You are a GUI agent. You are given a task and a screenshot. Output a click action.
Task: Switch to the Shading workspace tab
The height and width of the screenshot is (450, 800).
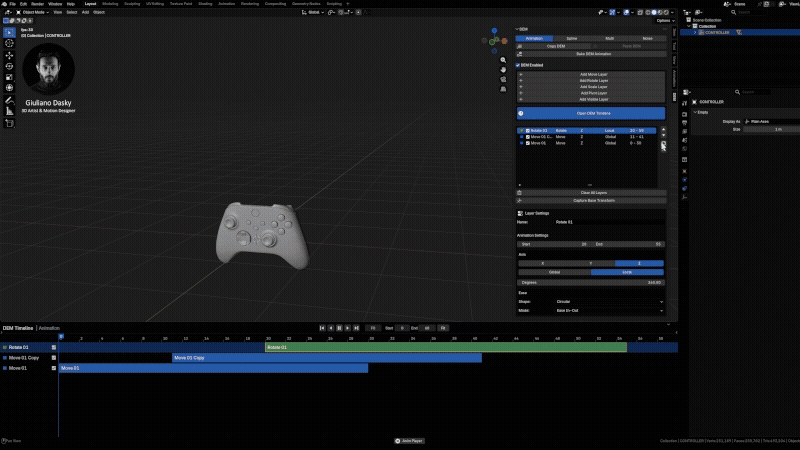pyautogui.click(x=205, y=4)
